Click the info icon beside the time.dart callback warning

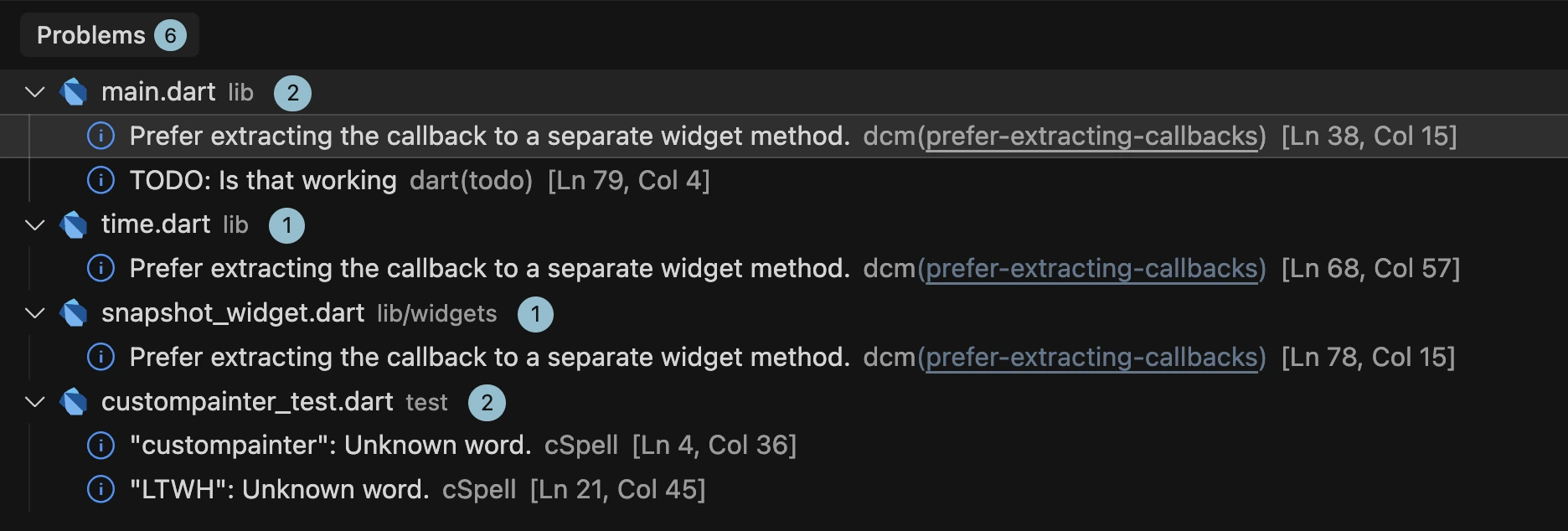tap(101, 268)
